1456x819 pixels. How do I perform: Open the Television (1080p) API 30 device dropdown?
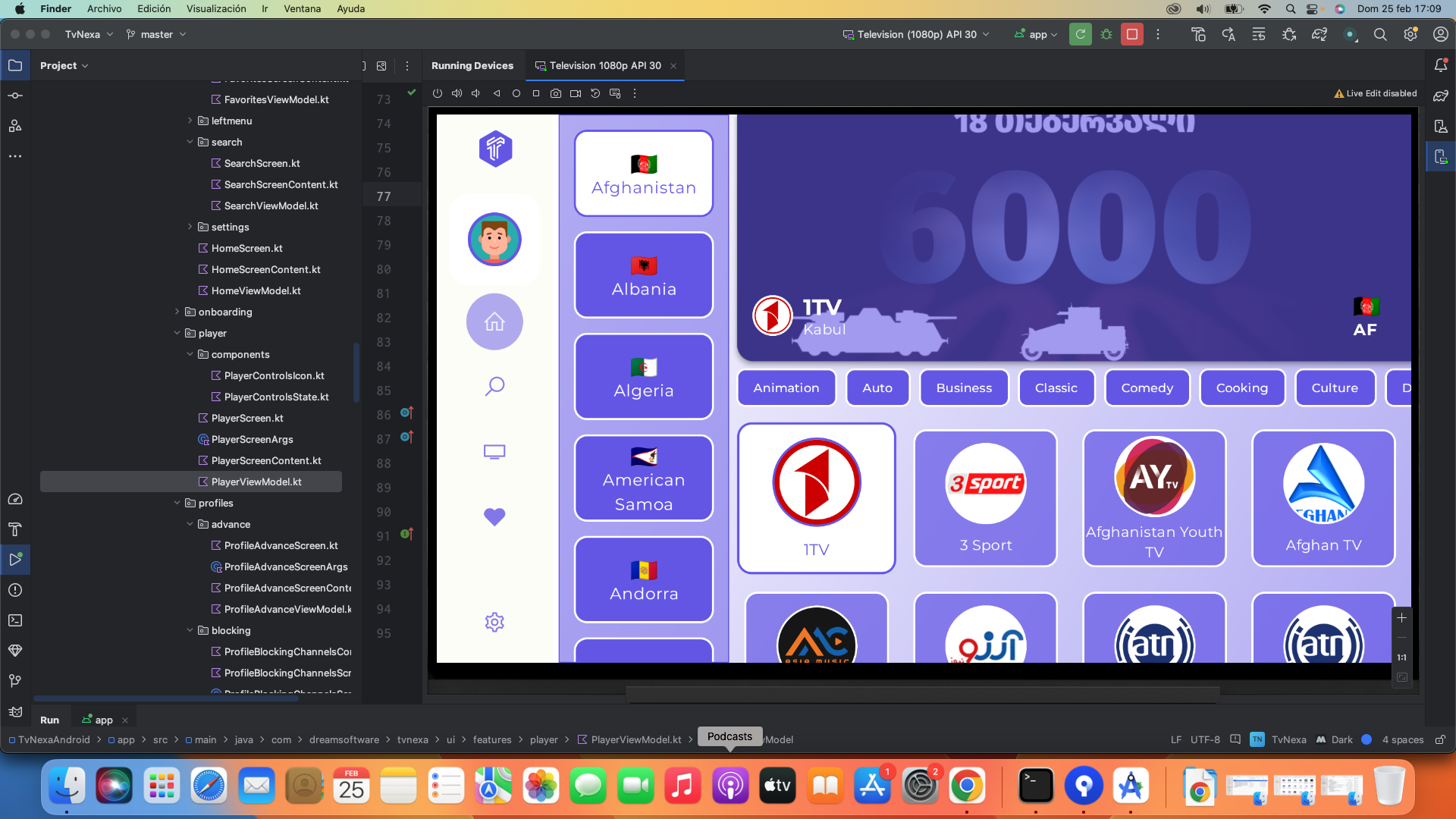[916, 34]
